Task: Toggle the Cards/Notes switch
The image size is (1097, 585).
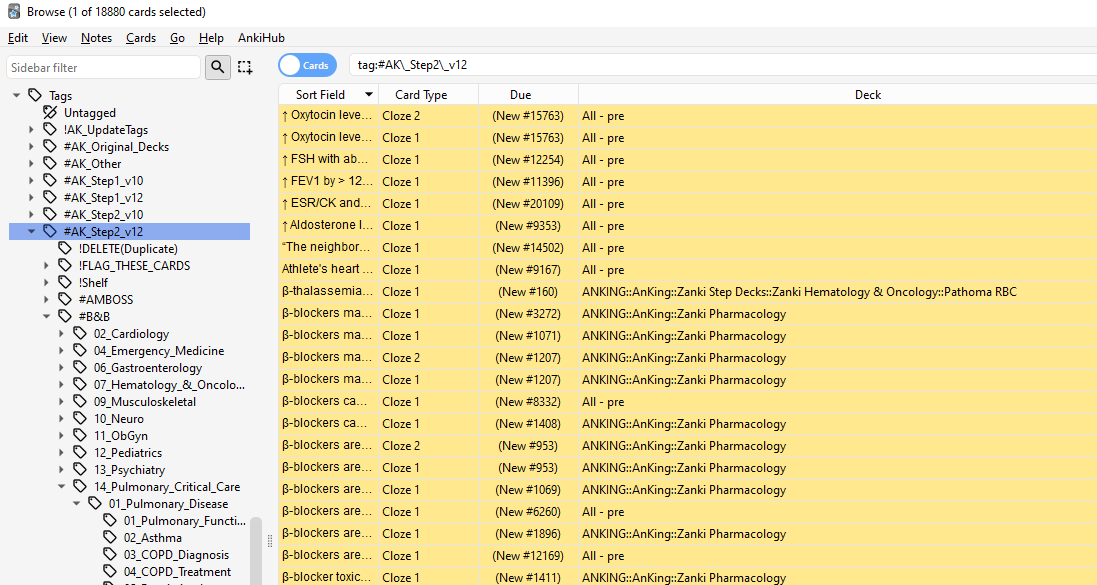Action: pyautogui.click(x=307, y=65)
